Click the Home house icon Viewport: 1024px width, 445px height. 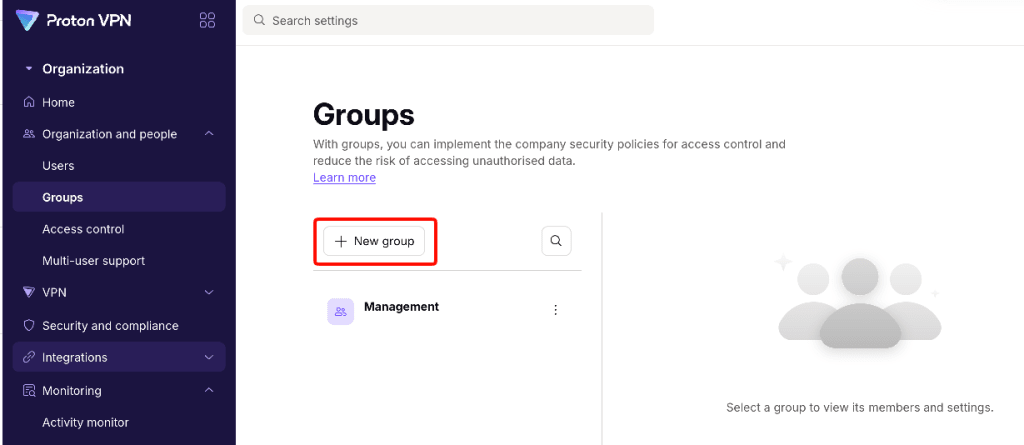click(29, 102)
